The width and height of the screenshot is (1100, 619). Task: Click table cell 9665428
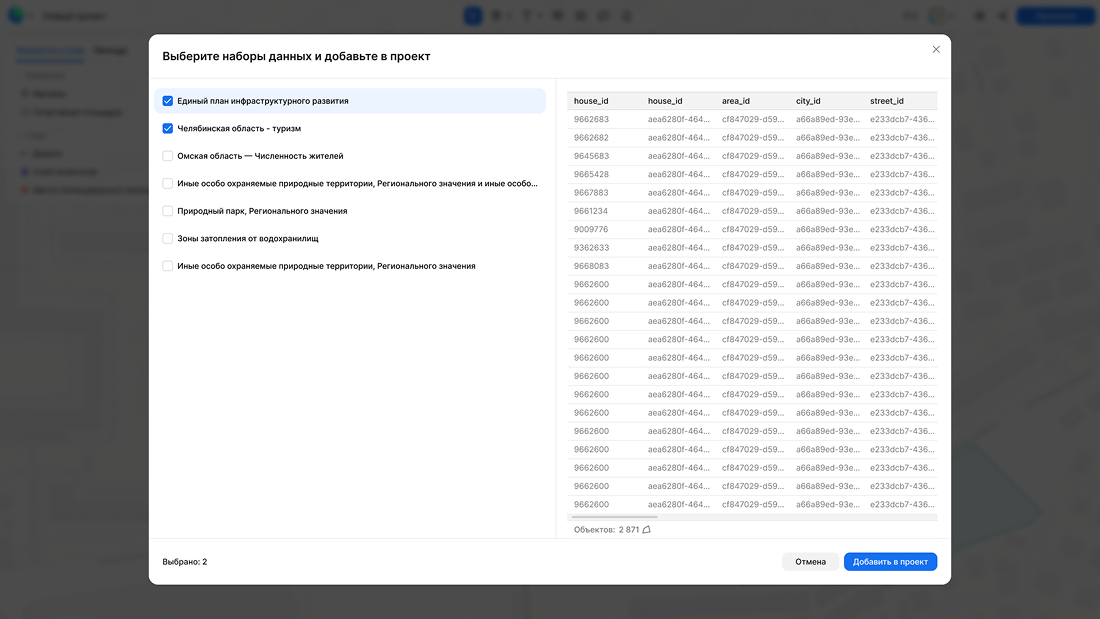591,174
